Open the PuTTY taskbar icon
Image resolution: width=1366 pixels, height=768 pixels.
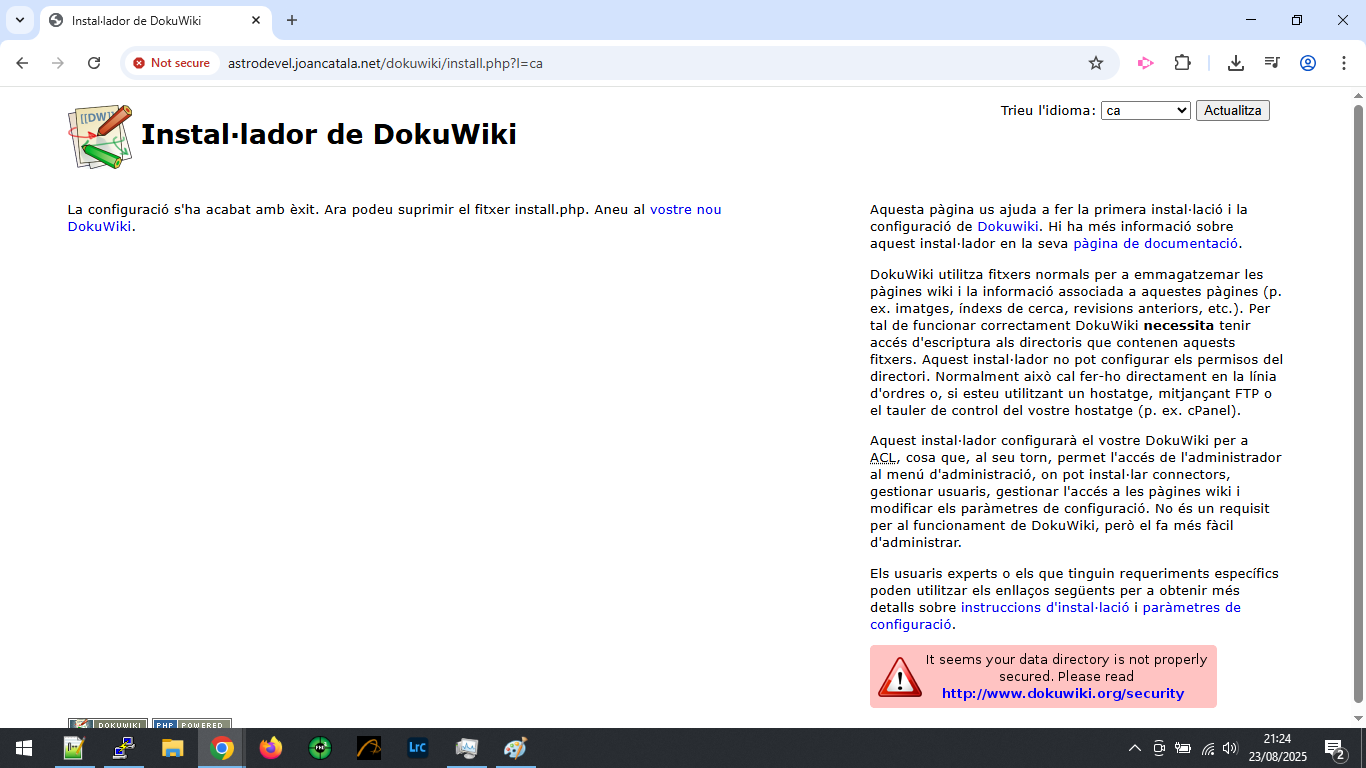[x=124, y=748]
